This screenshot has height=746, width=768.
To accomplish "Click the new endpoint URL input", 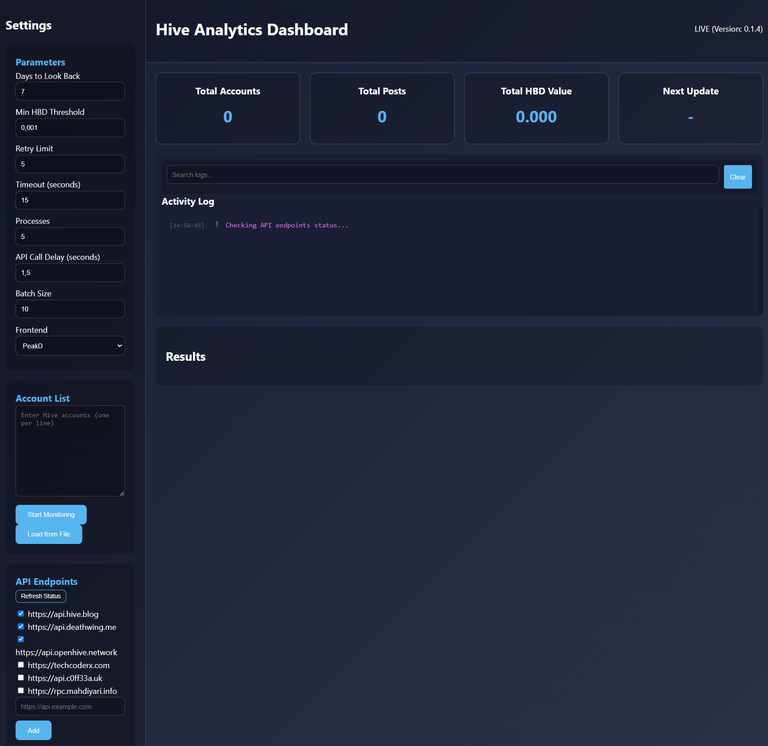I will [70, 707].
